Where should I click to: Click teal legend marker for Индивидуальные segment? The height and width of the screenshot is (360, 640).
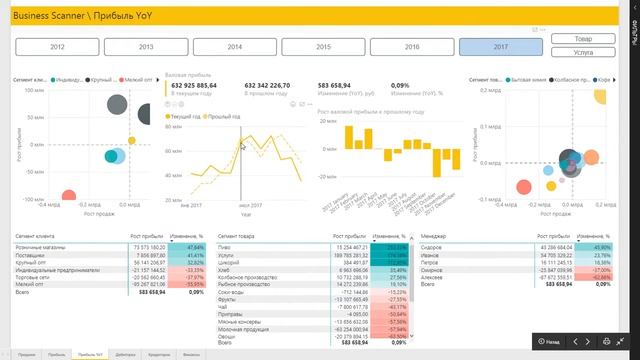point(53,80)
